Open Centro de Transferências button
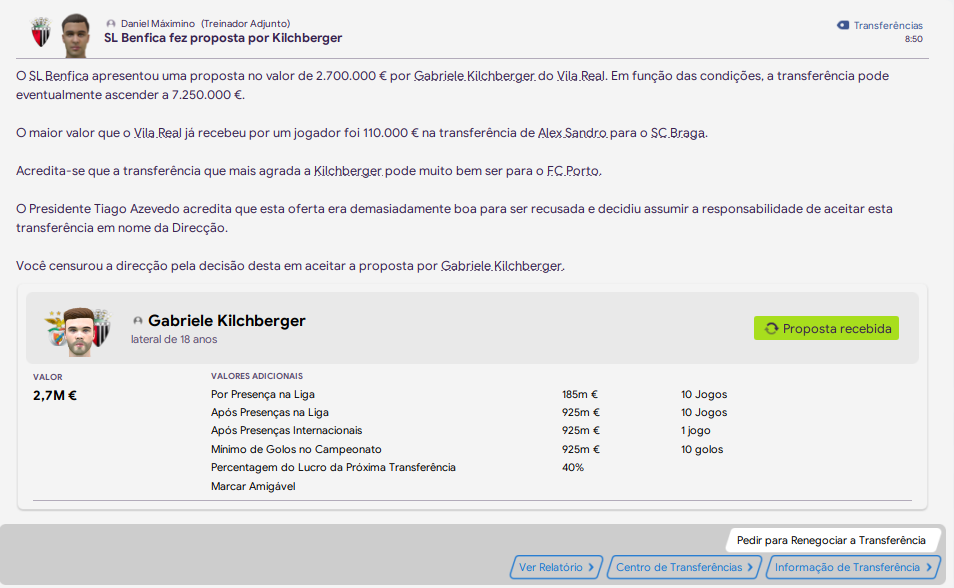The width and height of the screenshot is (954, 588). [684, 567]
